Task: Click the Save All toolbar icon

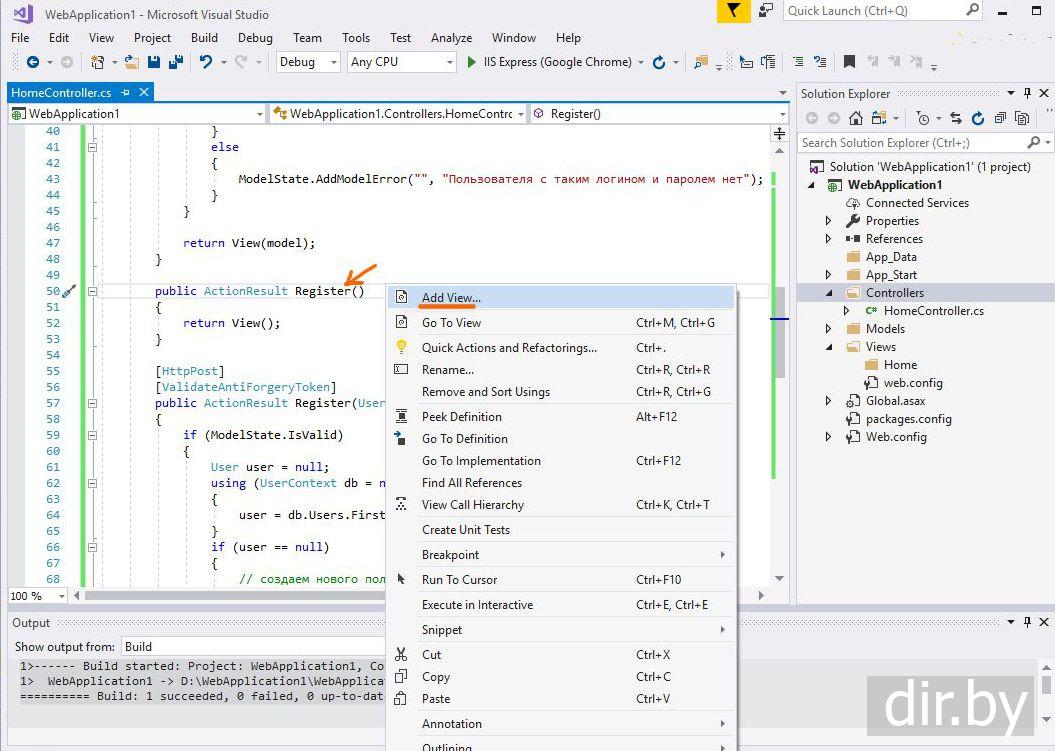Action: 174,62
